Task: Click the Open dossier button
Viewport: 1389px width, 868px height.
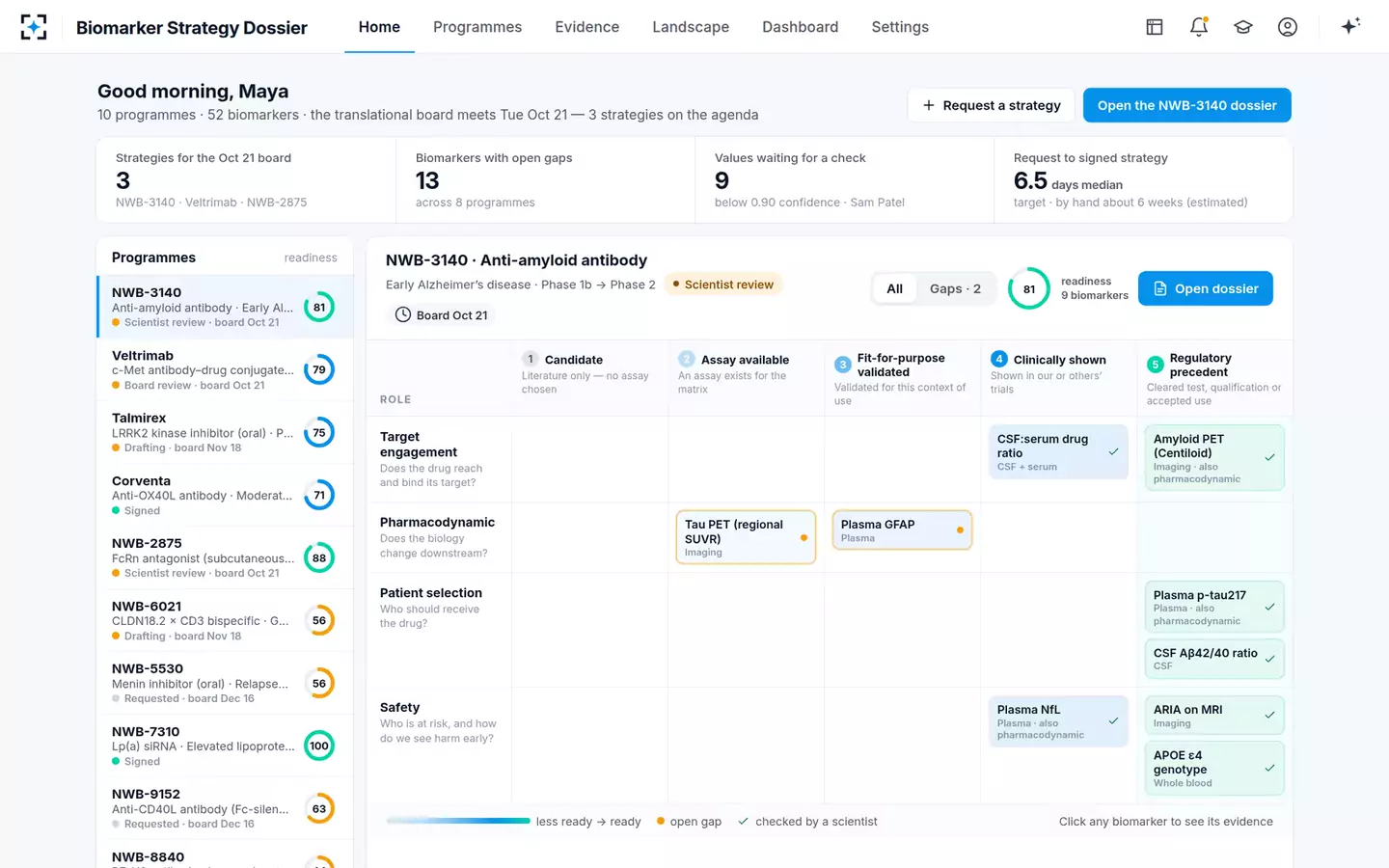Action: pyautogui.click(x=1205, y=288)
